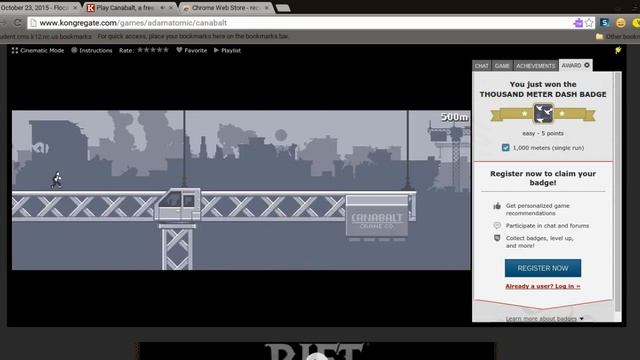Viewport: 640px width, 360px height.
Task: Click the chat bubble icon in register list
Action: click(x=497, y=225)
